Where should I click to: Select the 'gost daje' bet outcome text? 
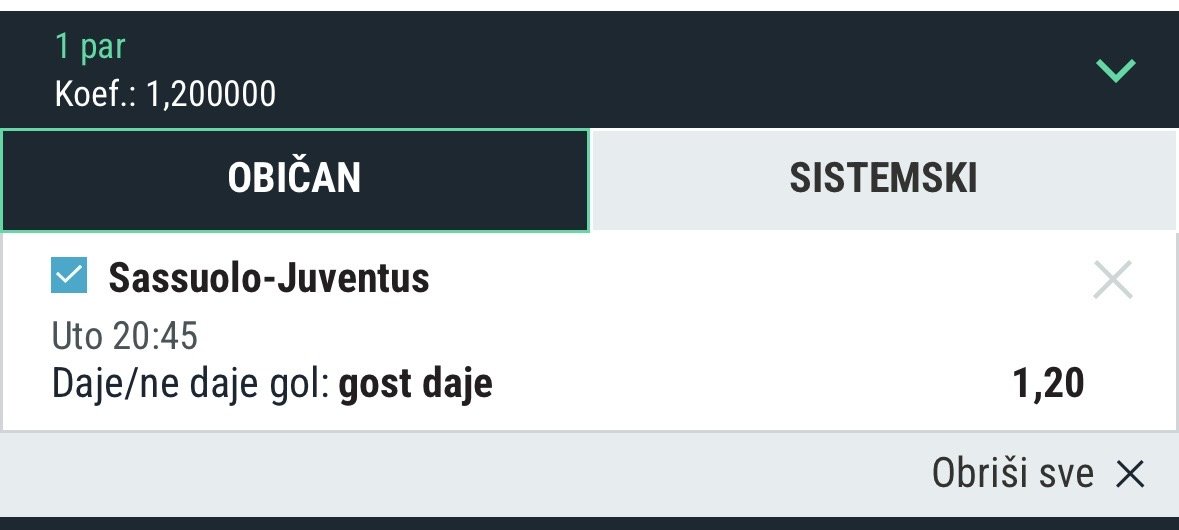point(415,384)
